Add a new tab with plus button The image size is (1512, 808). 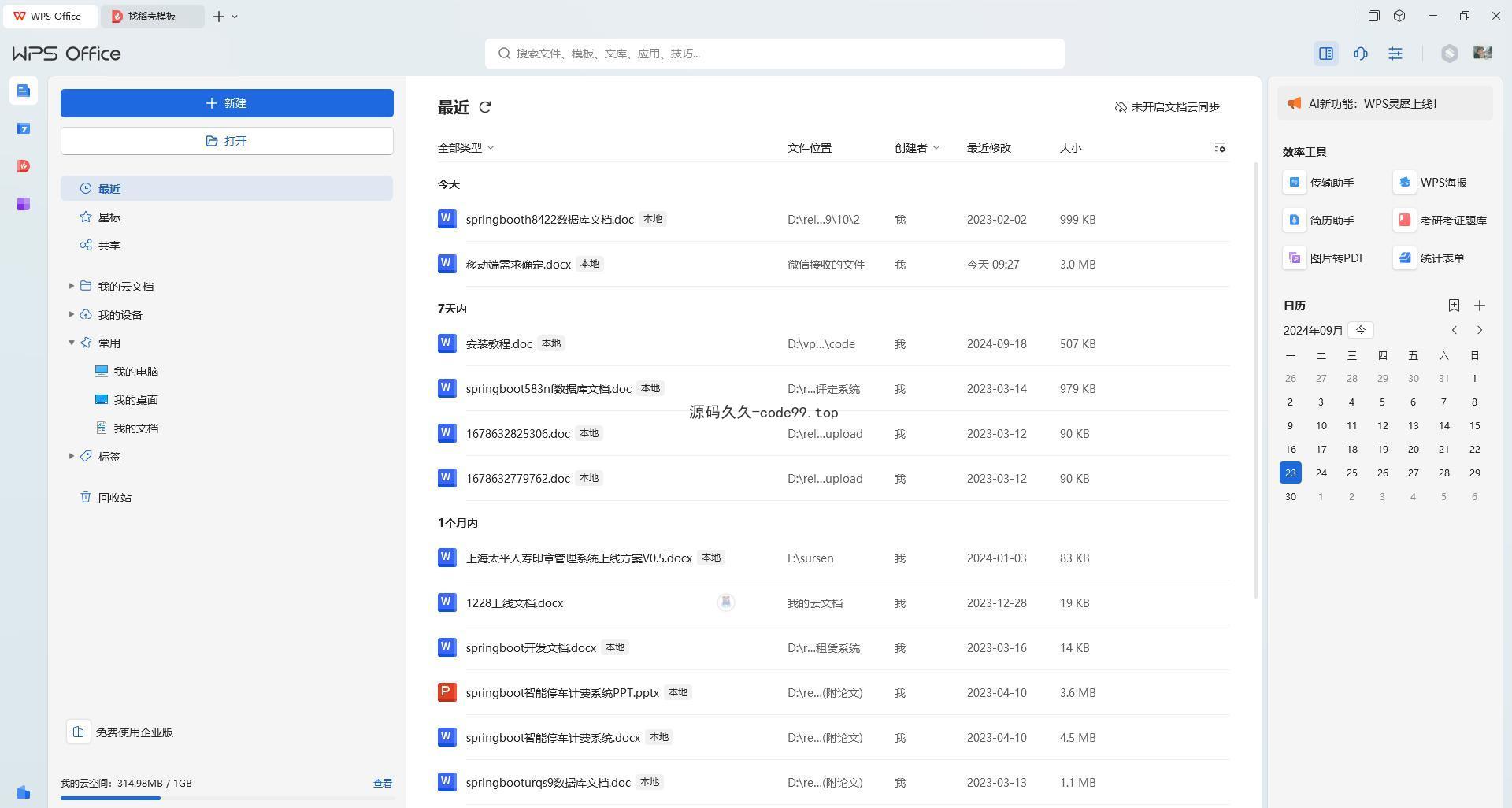[219, 17]
